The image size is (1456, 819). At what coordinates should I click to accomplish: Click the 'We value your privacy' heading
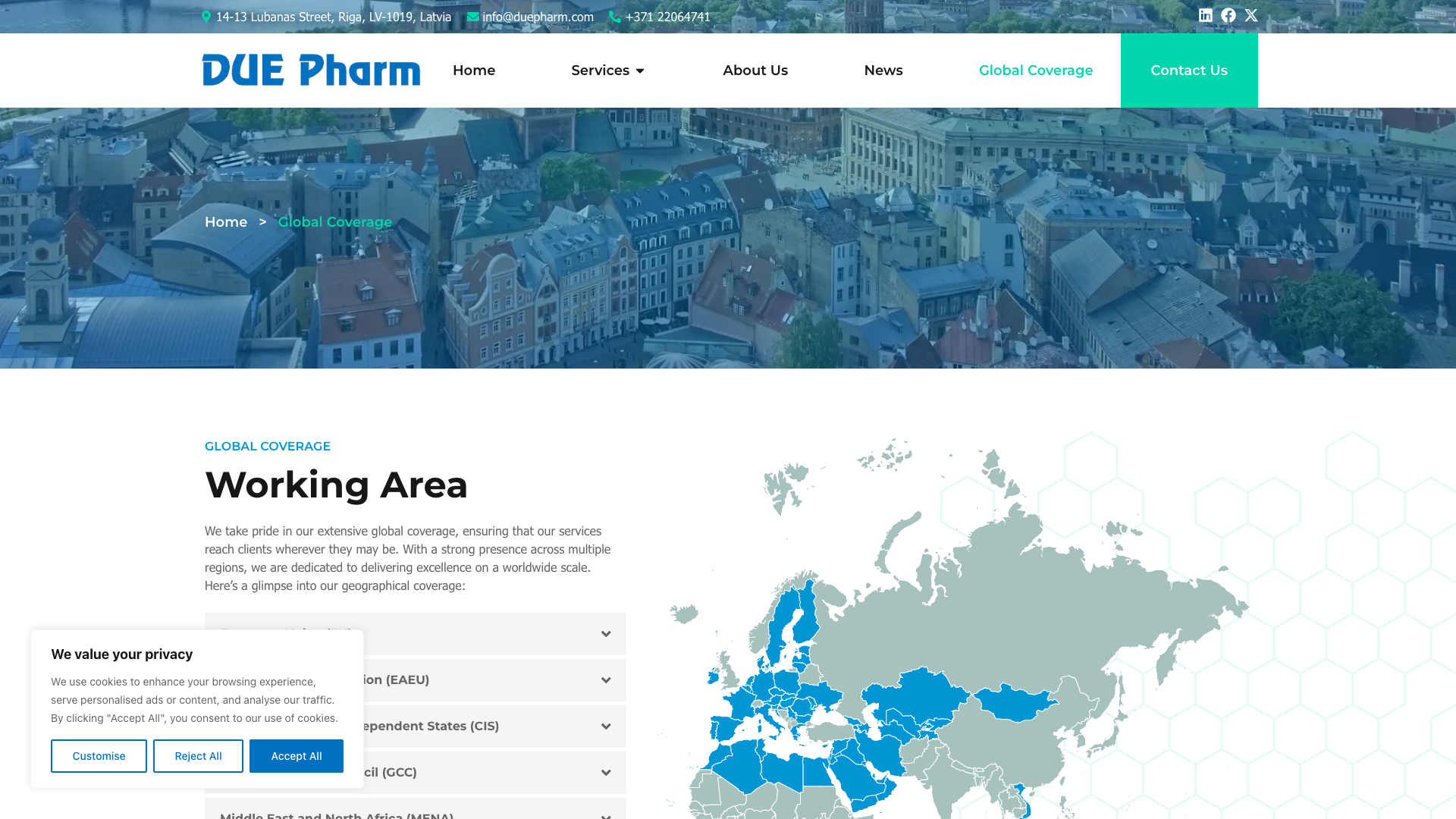(121, 654)
